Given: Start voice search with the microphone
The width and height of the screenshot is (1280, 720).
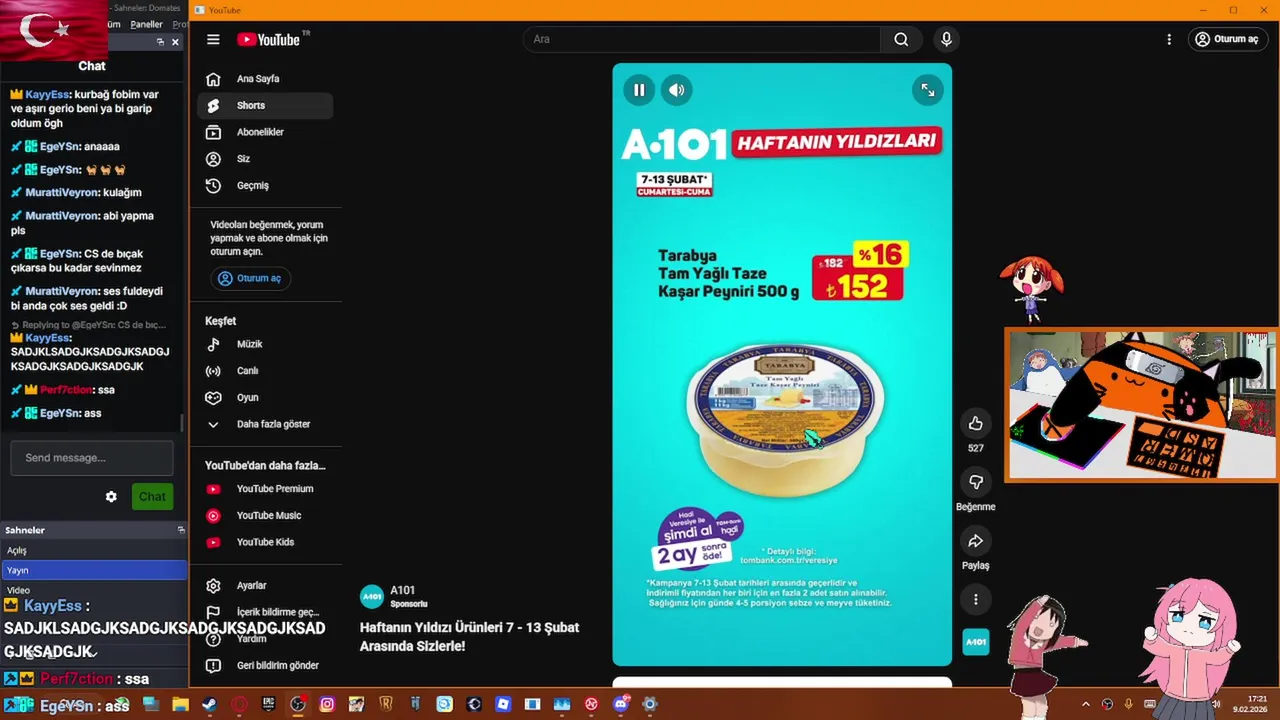Looking at the screenshot, I should 946,39.
